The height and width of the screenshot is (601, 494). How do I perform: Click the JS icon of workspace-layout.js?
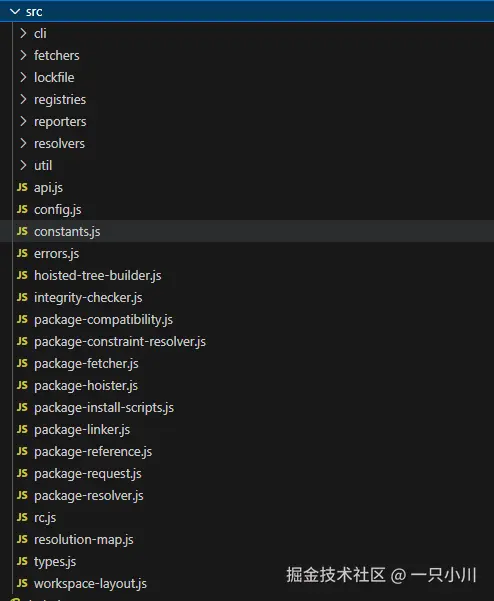click(22, 583)
